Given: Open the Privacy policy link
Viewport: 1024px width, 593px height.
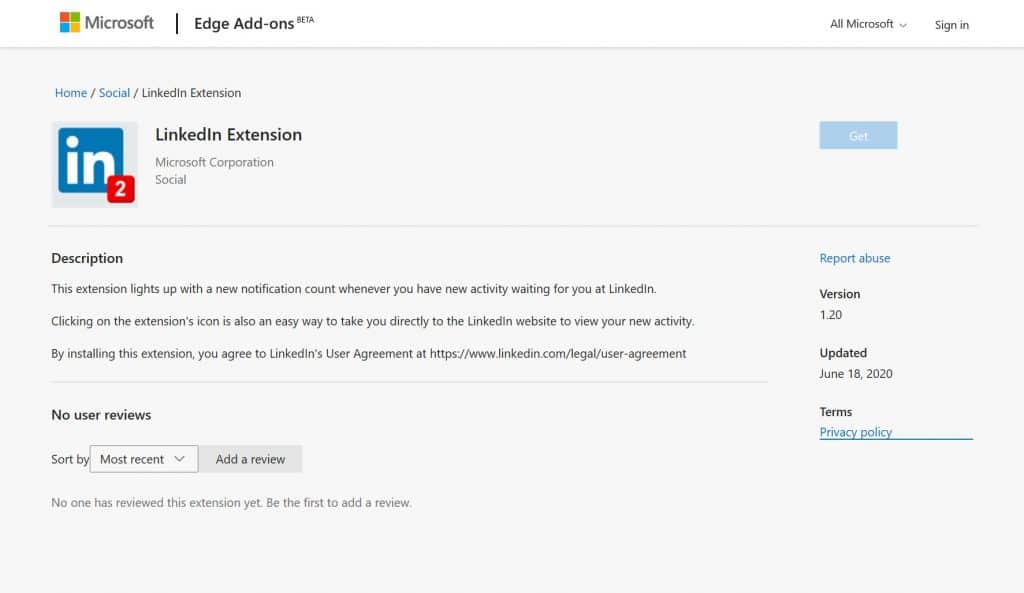Looking at the screenshot, I should point(855,432).
